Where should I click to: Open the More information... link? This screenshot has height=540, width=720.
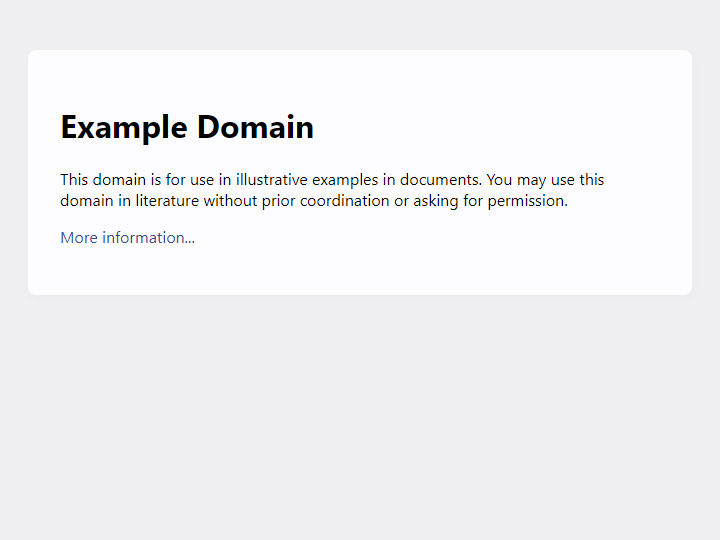point(127,238)
